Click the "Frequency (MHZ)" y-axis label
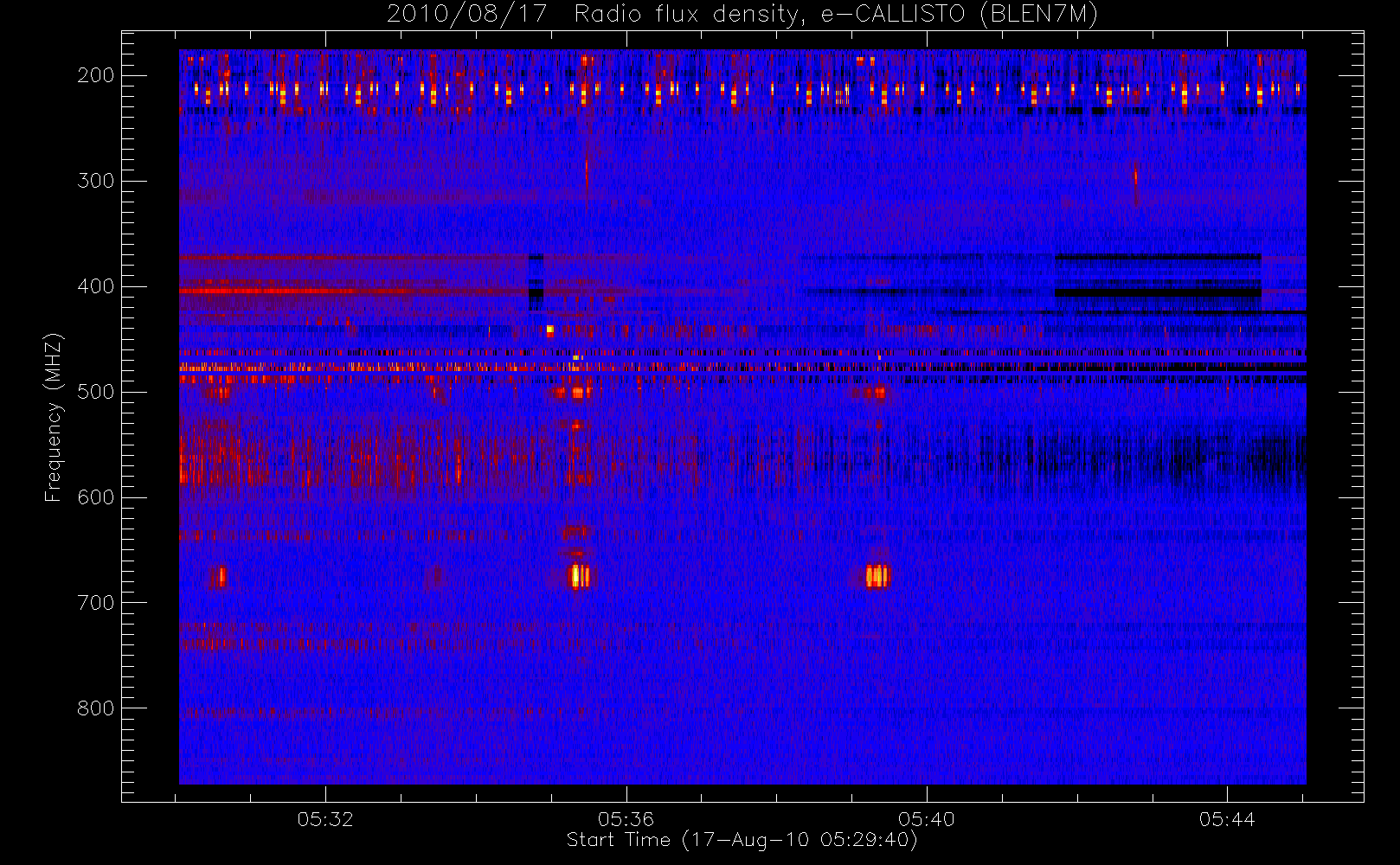Screen dimensions: 1400x865 pyautogui.click(x=54, y=417)
